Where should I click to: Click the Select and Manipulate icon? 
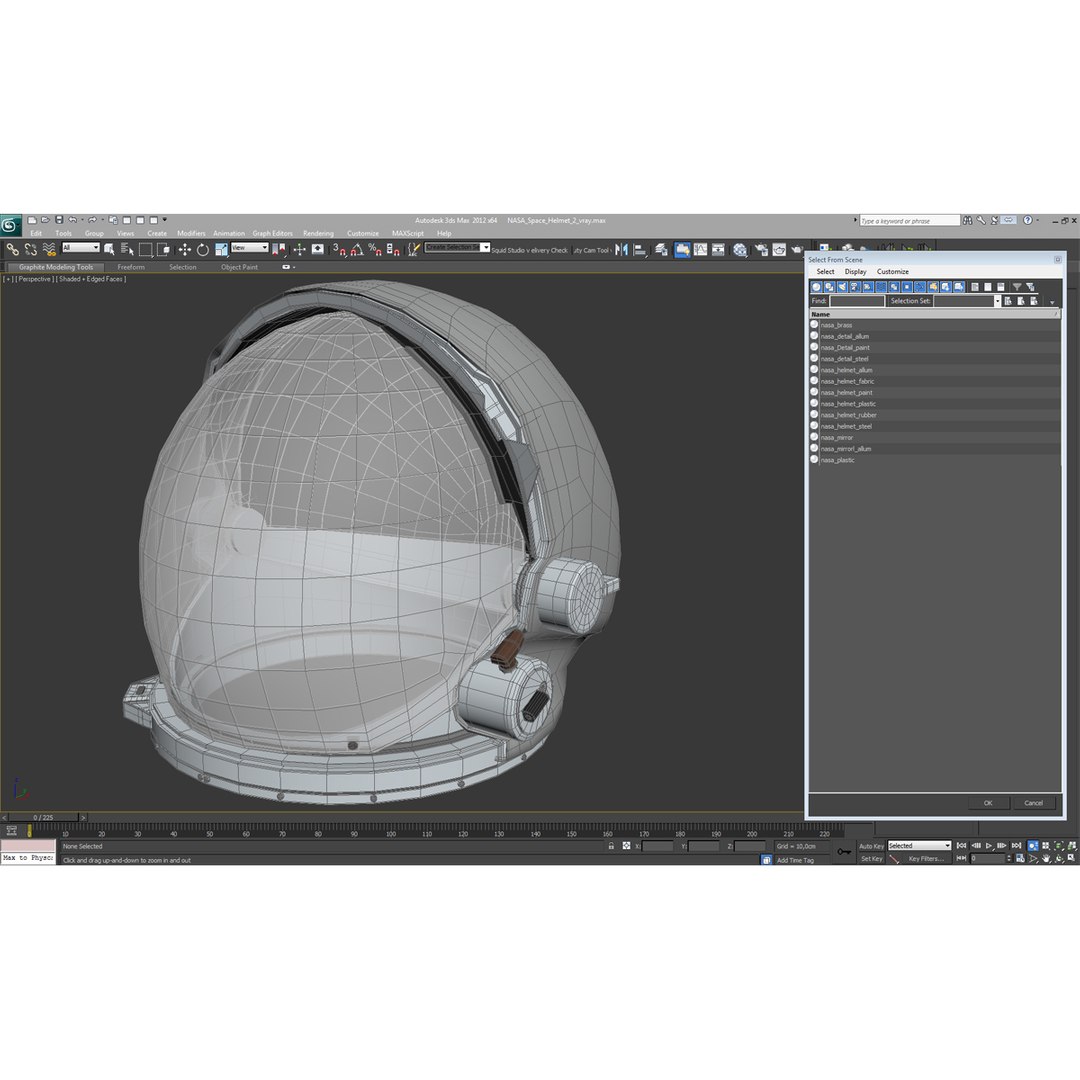299,249
